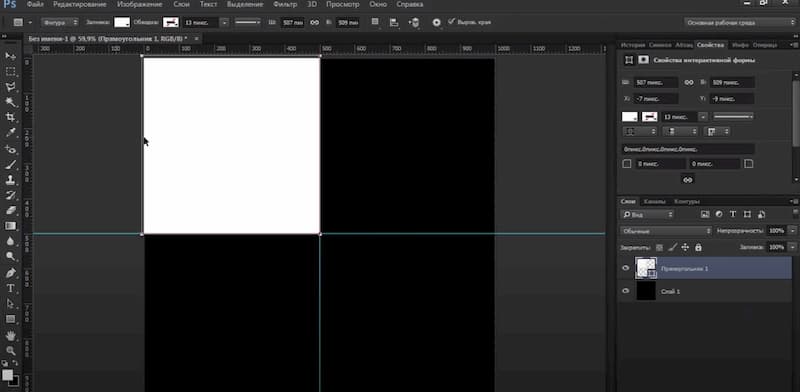Toggle lock transparent pixels

point(659,247)
